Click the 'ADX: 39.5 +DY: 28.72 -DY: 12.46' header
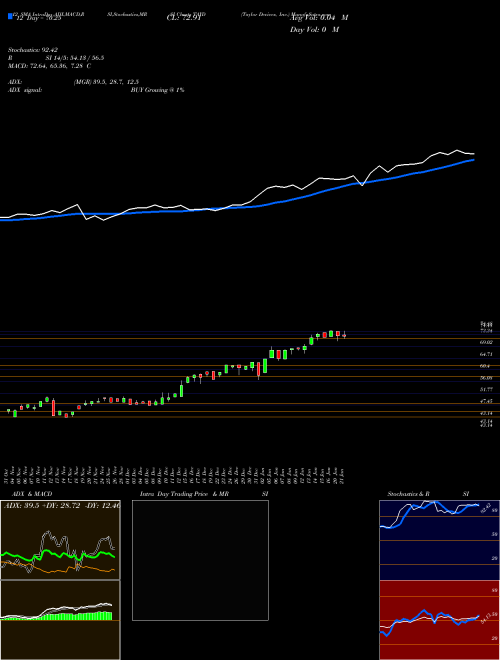This screenshot has height=660, width=500. [x=62, y=505]
